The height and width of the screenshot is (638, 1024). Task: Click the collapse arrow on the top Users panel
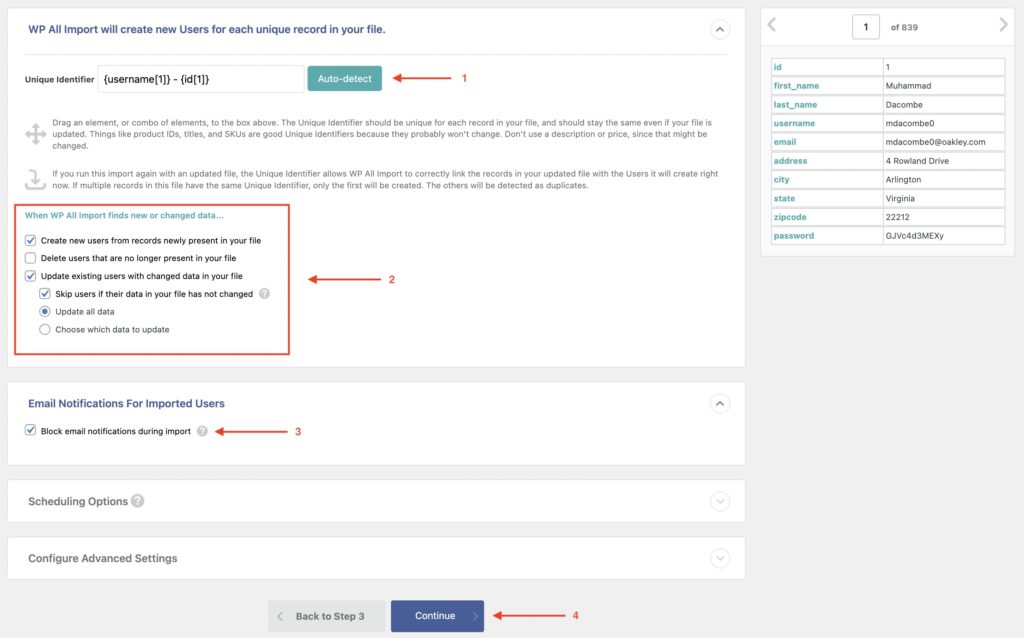[719, 29]
